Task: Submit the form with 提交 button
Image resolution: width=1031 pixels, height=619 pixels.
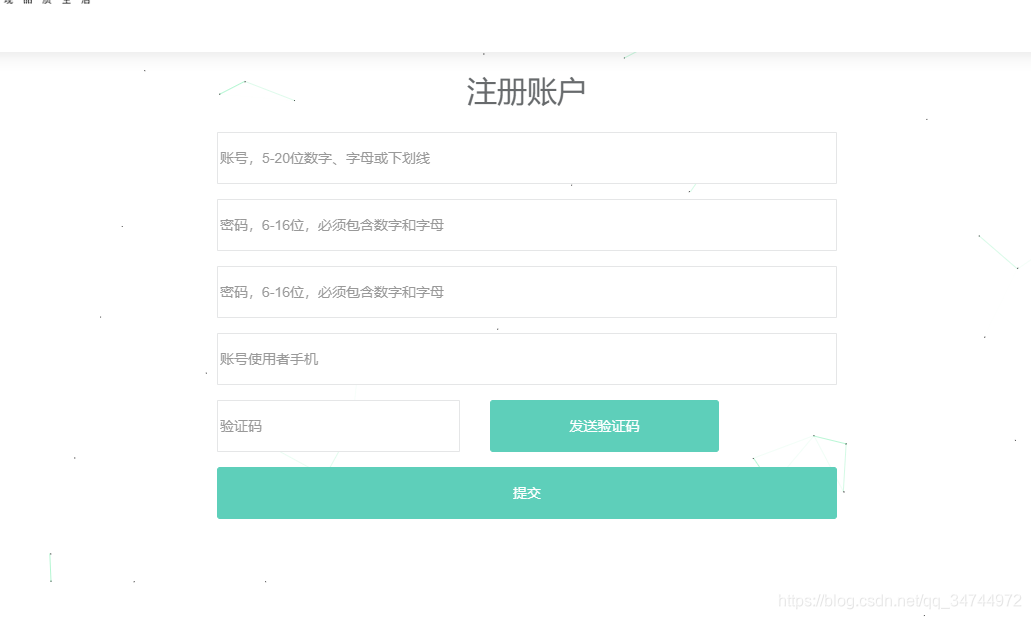Action: (527, 493)
